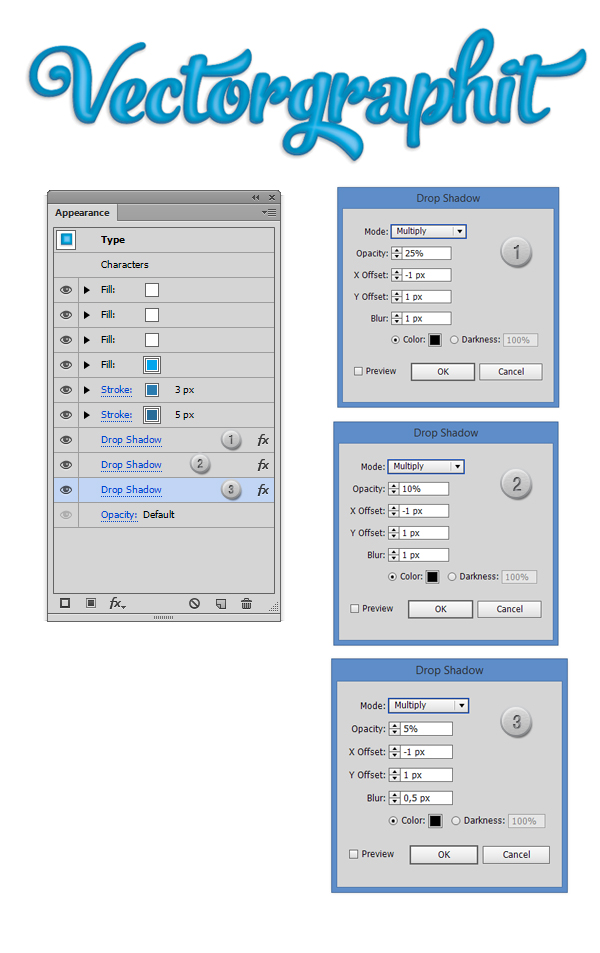600x953 pixels.
Task: Click X Offset field in 25% opacity dialog
Action: [x=427, y=275]
